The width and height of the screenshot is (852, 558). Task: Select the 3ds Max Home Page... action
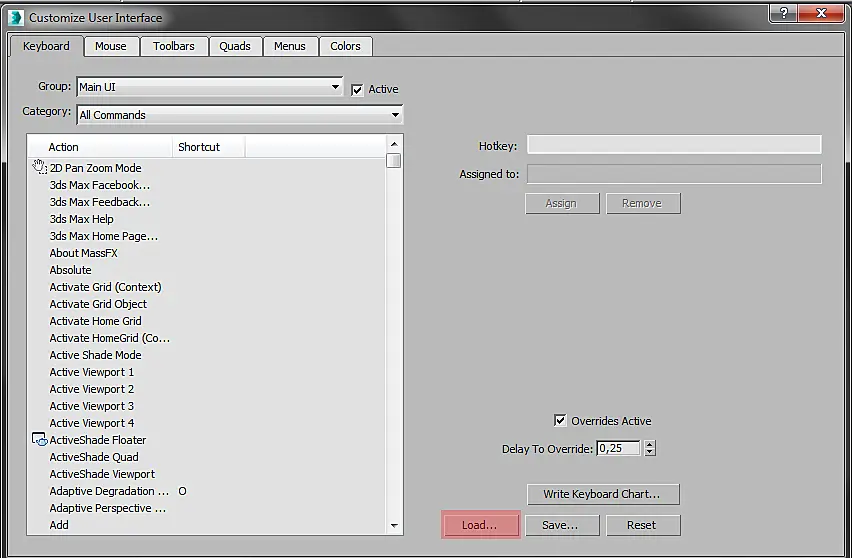(104, 236)
